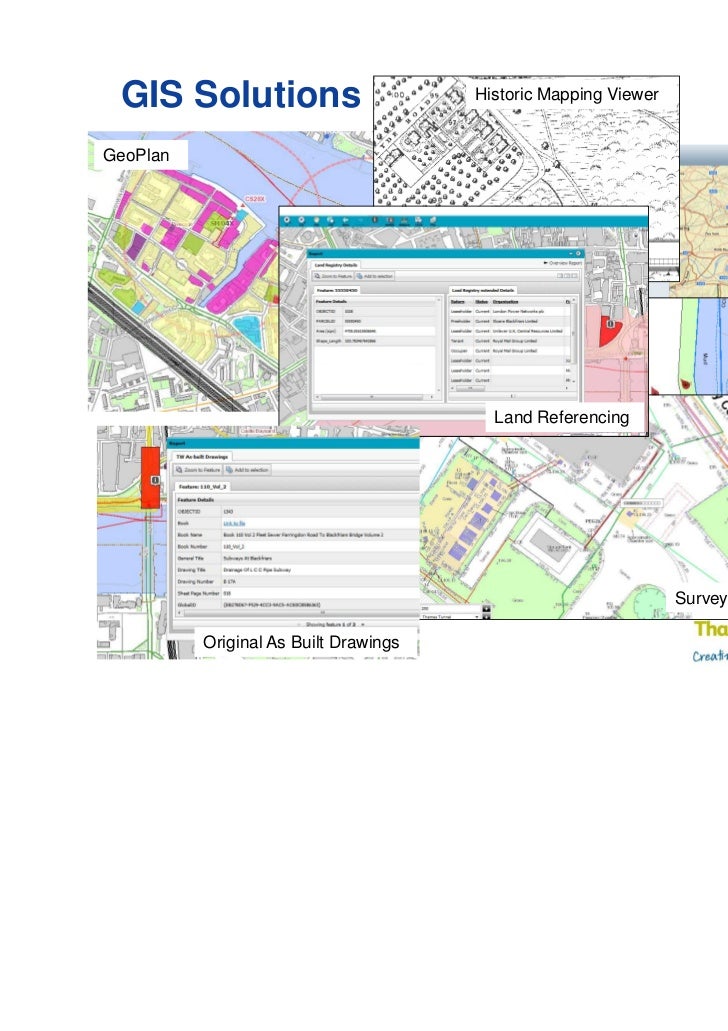
Task: Sort by the Nature column header
Action: click(457, 302)
